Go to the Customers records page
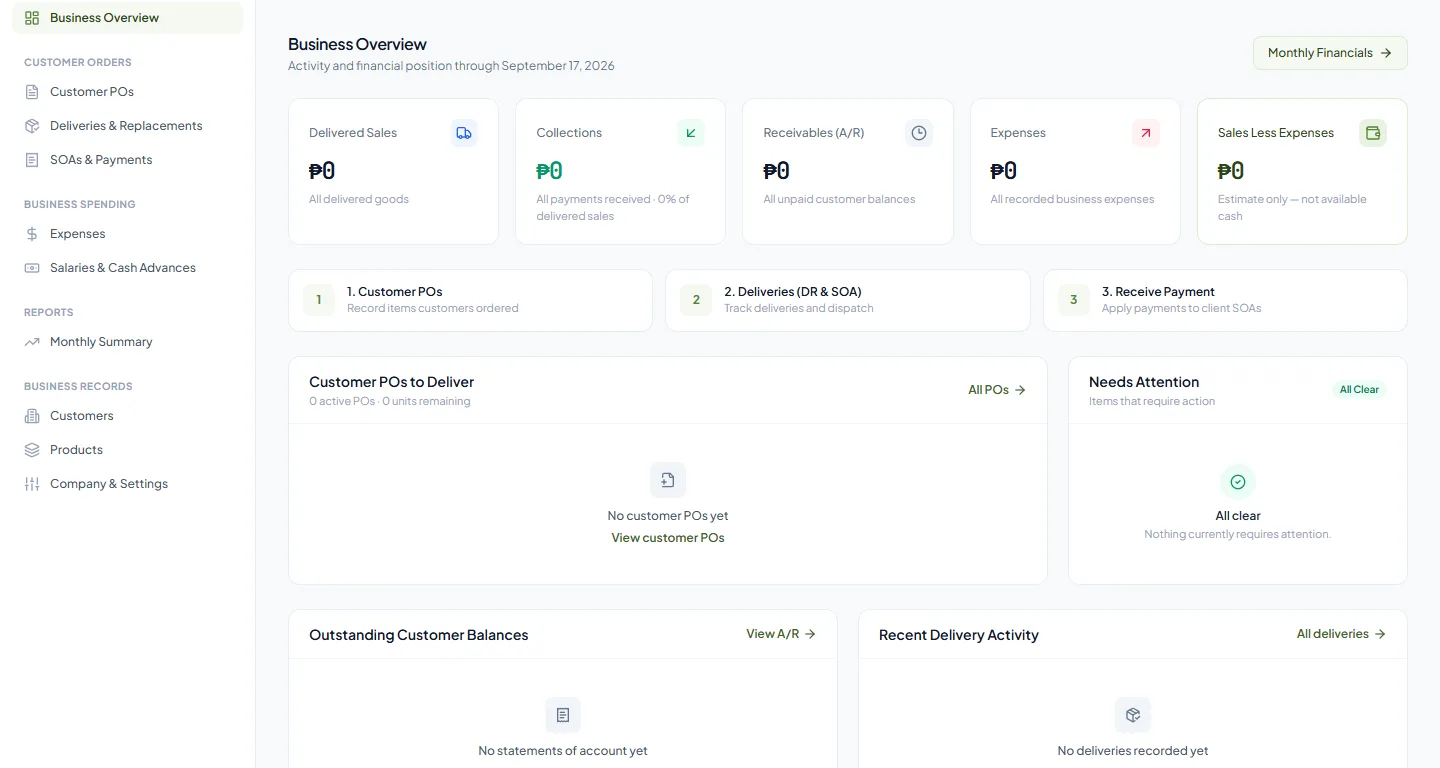This screenshot has height=768, width=1440. 128,416
